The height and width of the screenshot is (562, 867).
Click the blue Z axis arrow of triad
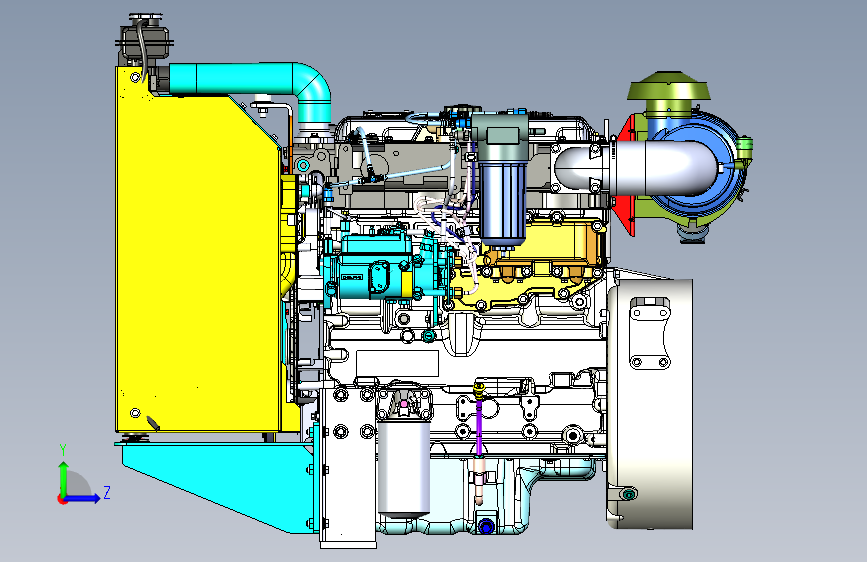pyautogui.click(x=83, y=498)
